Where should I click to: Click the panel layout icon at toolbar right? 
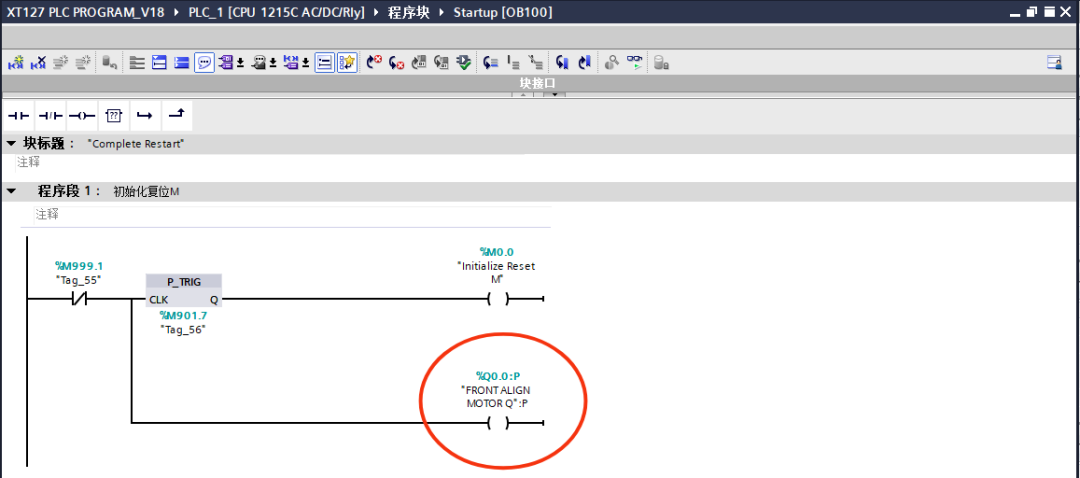point(1054,63)
